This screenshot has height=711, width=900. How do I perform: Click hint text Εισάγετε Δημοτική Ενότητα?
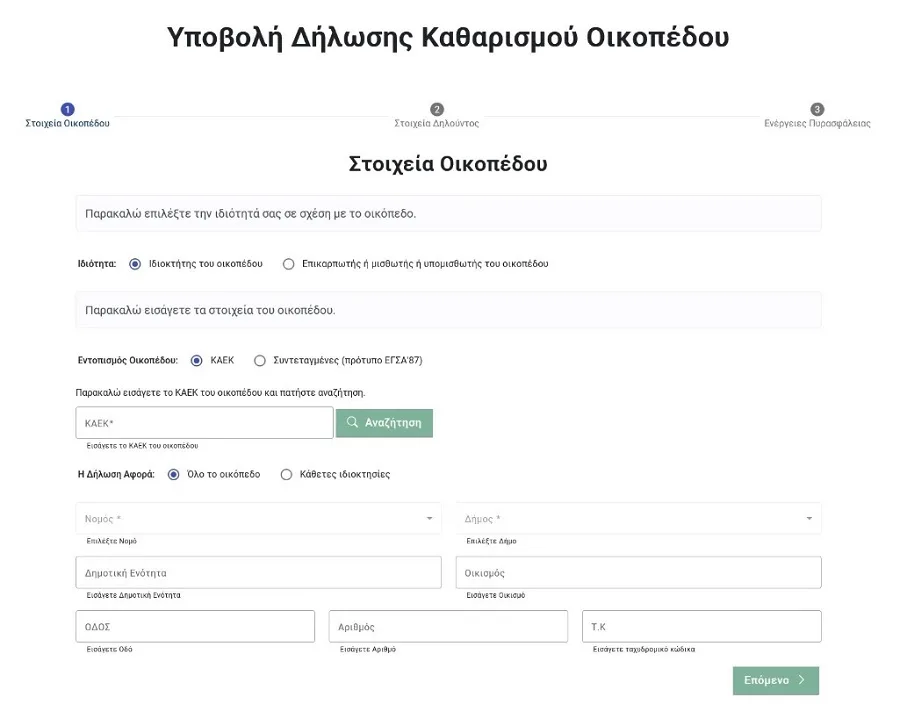point(133,596)
